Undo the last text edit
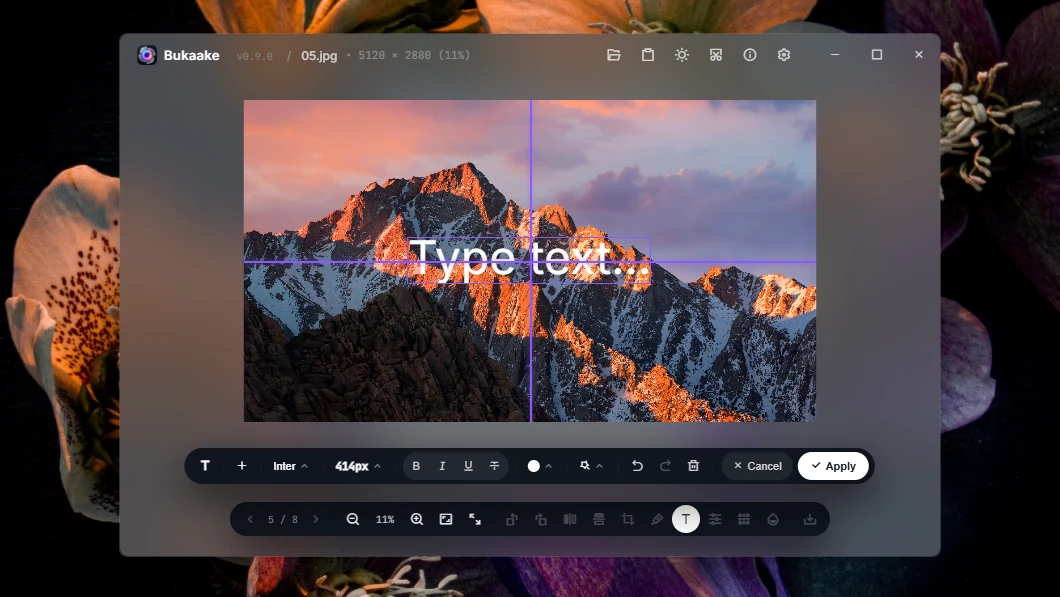Viewport: 1060px width, 597px height. click(x=637, y=466)
